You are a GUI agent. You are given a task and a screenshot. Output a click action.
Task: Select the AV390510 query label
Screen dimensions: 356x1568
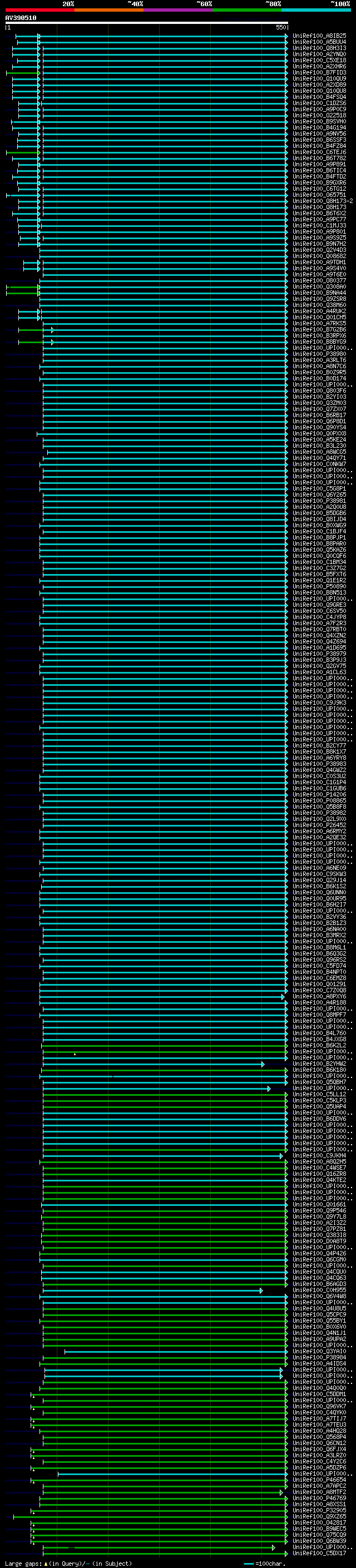coord(21,18)
